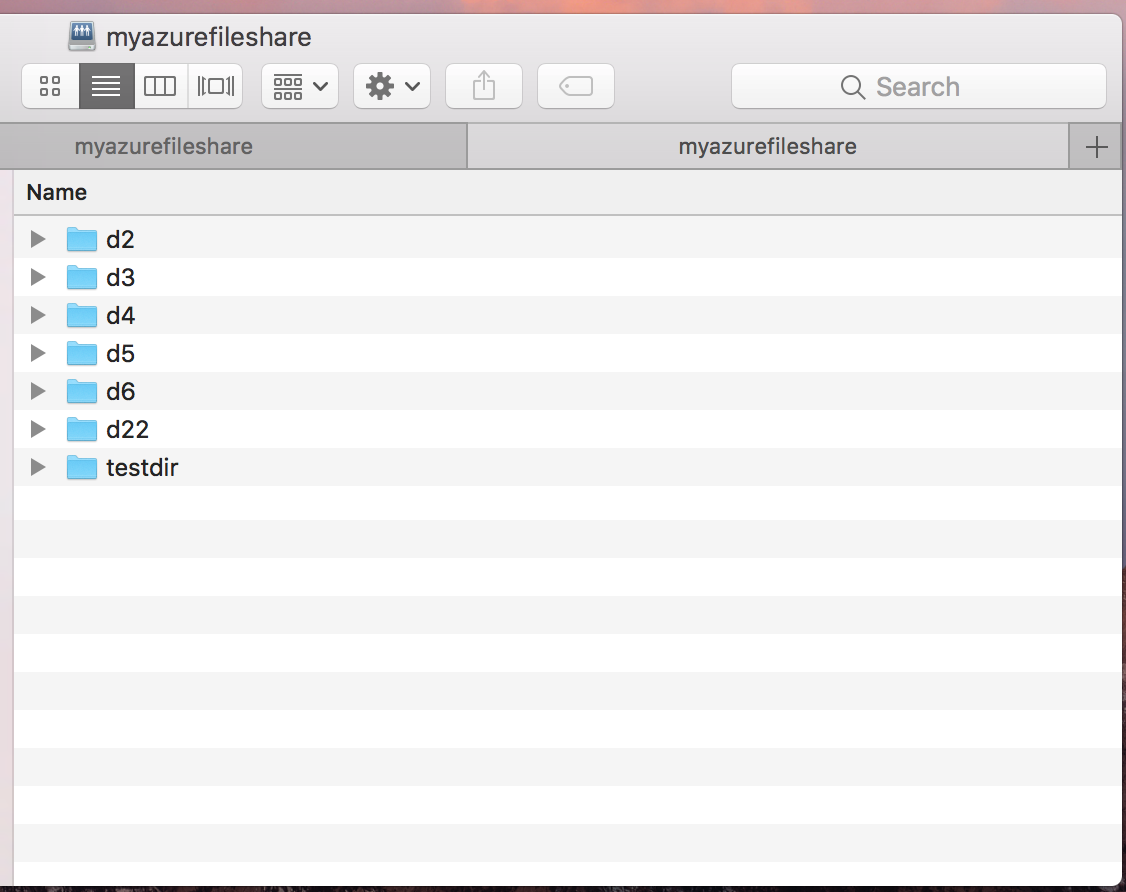The width and height of the screenshot is (1126, 892).
Task: Open the action gear dropdown
Action: [x=391, y=86]
